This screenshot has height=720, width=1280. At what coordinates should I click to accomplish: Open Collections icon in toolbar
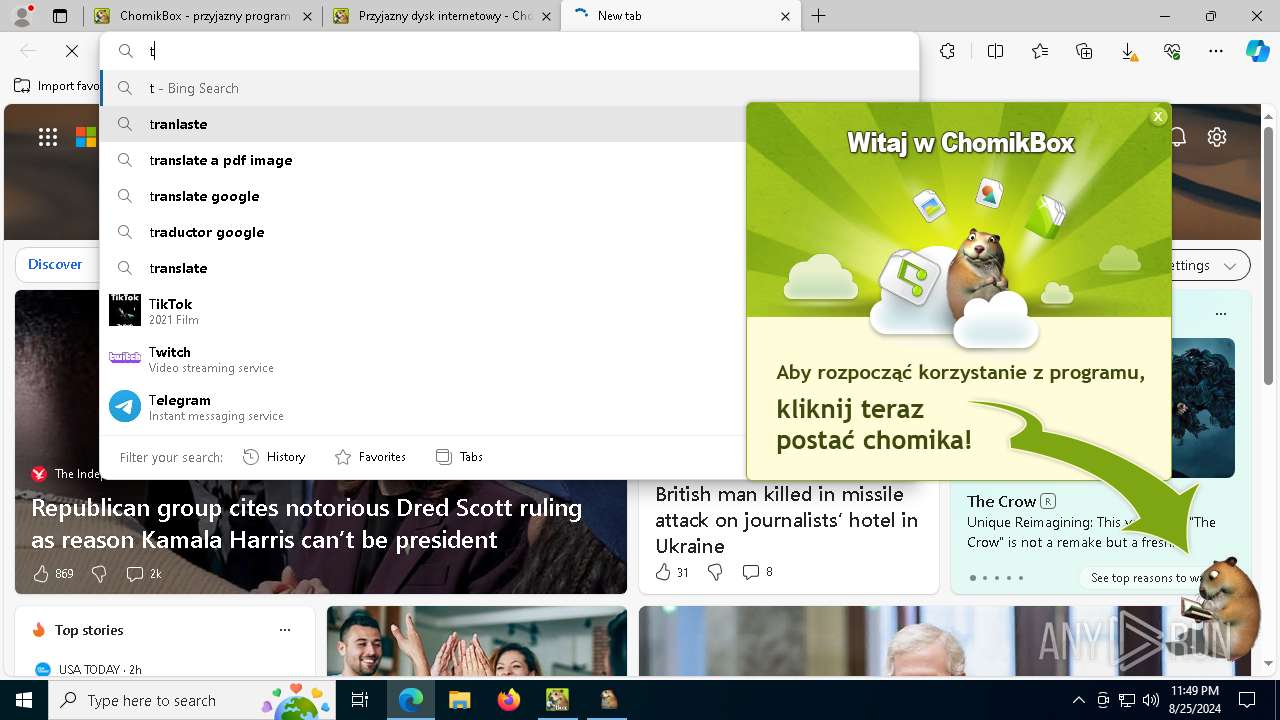point(1084,51)
